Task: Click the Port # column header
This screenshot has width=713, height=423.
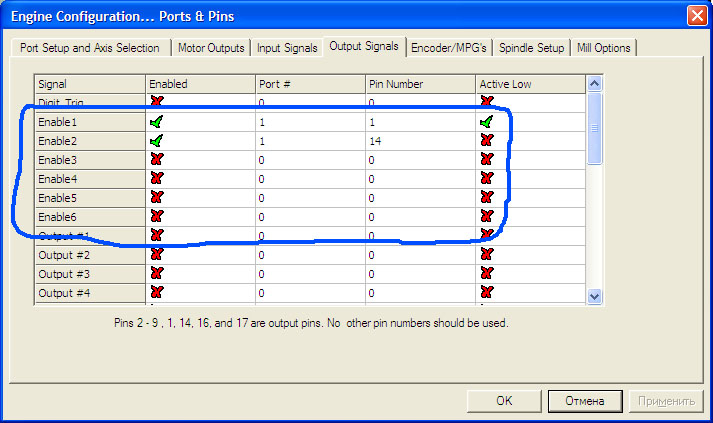Action: (311, 84)
